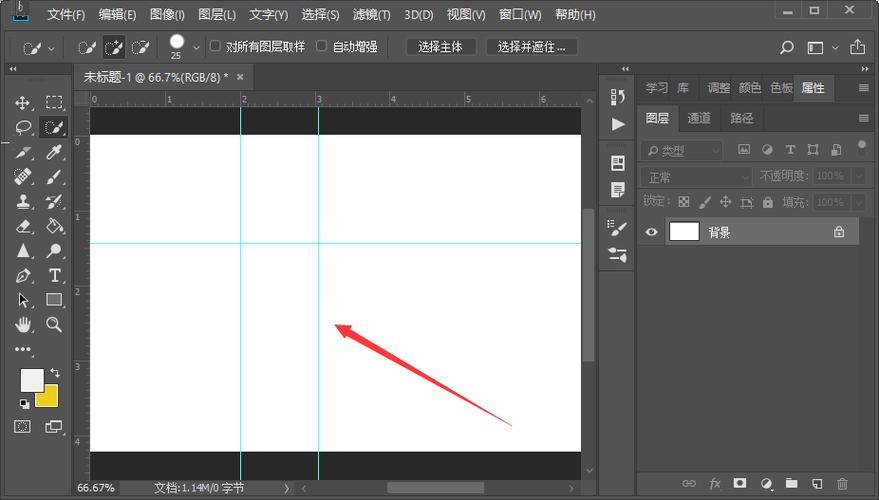Create a new layer button
The image size is (879, 500).
817,483
